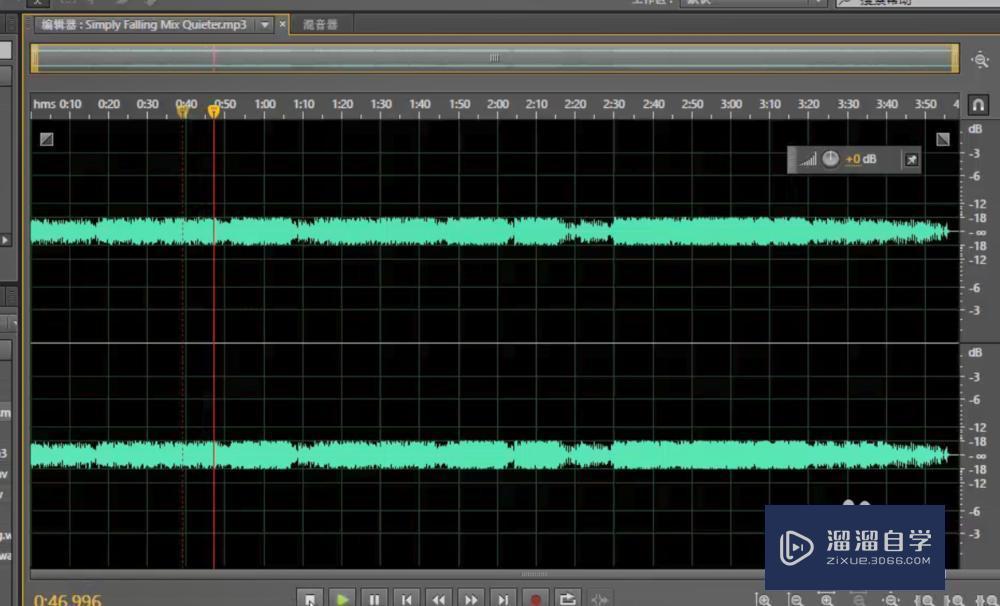Click the Stop button in transport controls

point(310,599)
